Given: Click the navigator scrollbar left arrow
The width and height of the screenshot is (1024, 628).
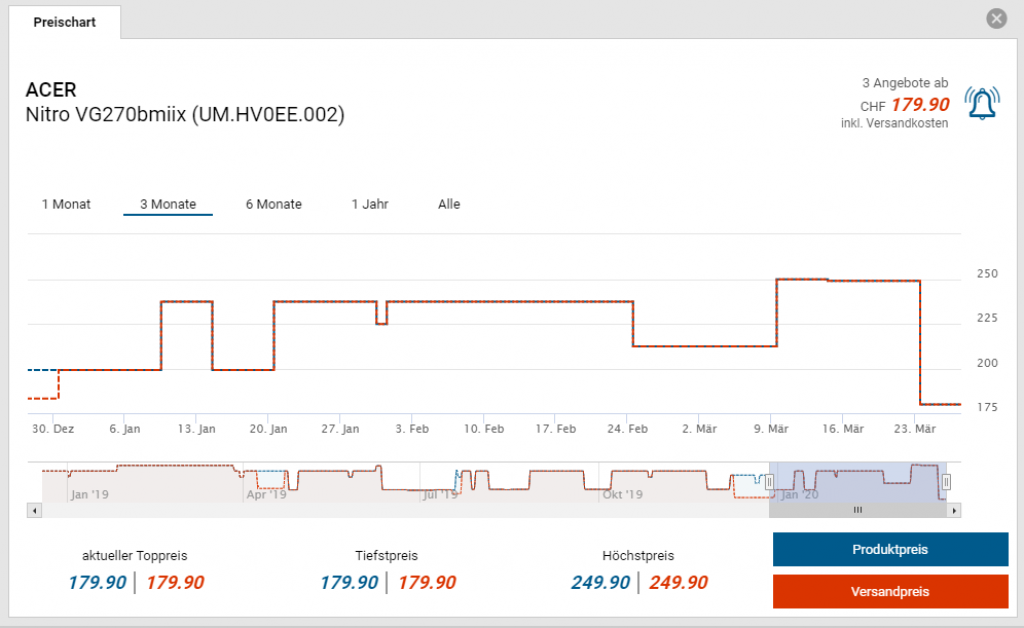Looking at the screenshot, I should (35, 510).
